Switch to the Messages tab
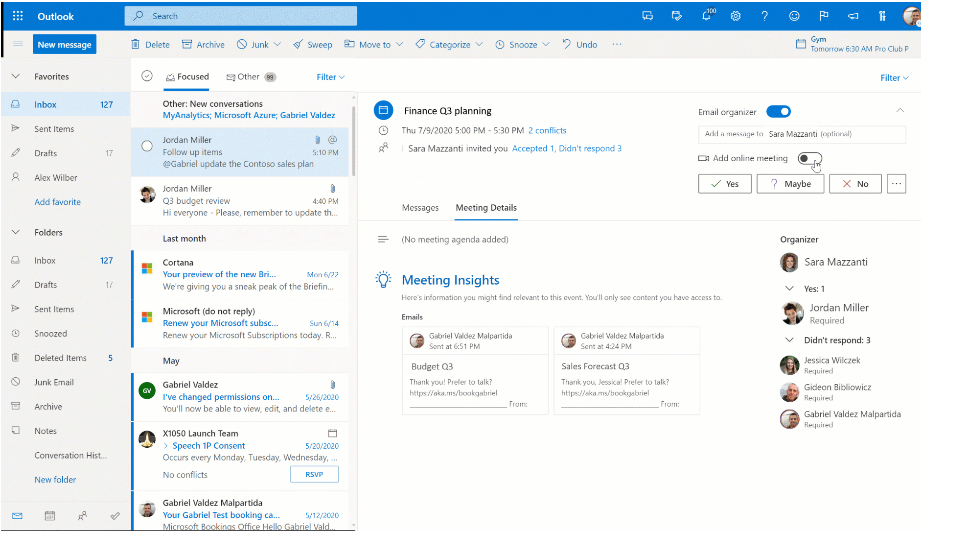Screen dimensions: 978x536 (420, 208)
